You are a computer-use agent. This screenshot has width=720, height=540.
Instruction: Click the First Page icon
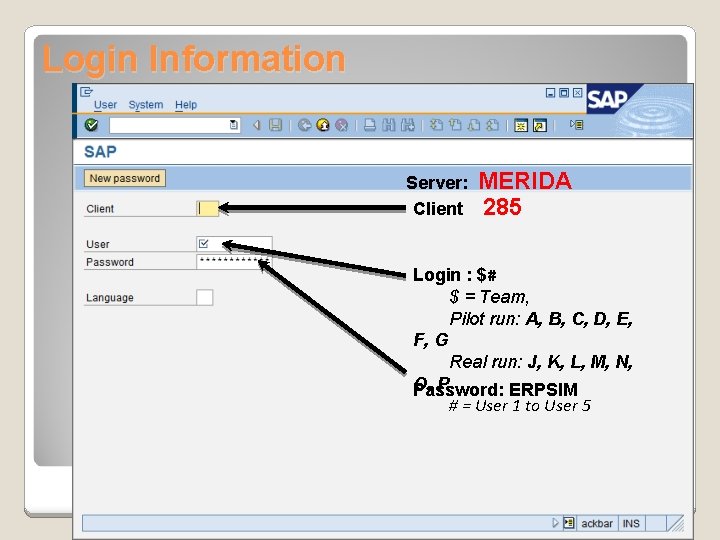tap(436, 125)
